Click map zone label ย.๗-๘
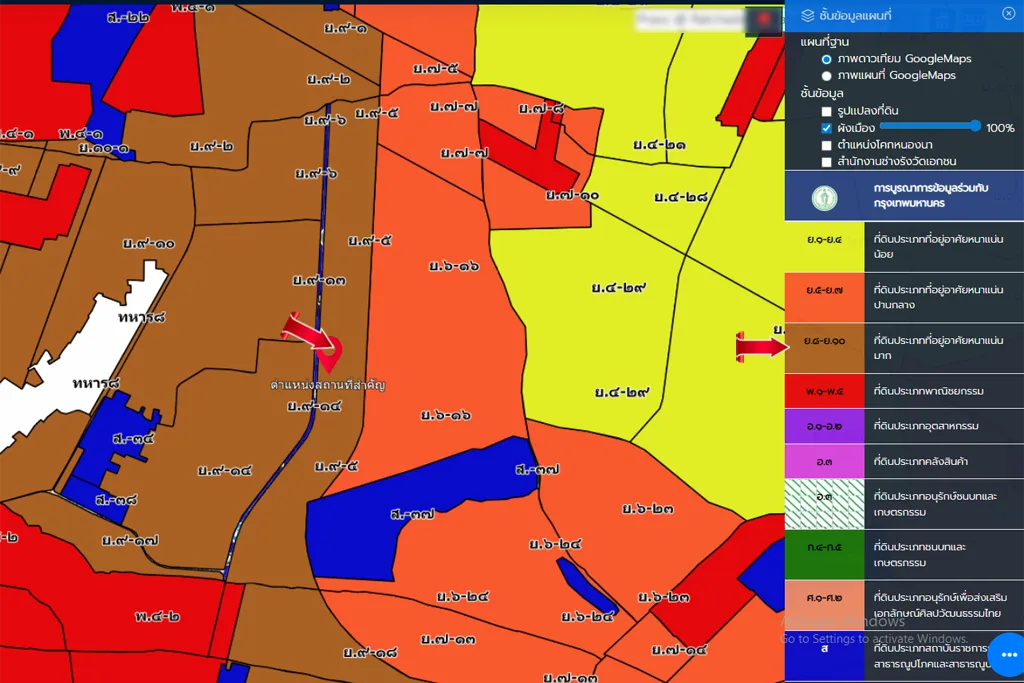 pos(541,108)
